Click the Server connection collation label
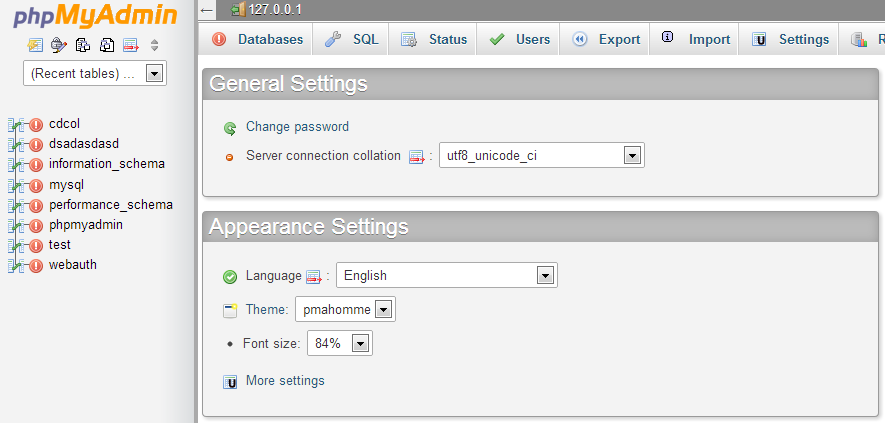The width and height of the screenshot is (885, 423). pos(323,155)
